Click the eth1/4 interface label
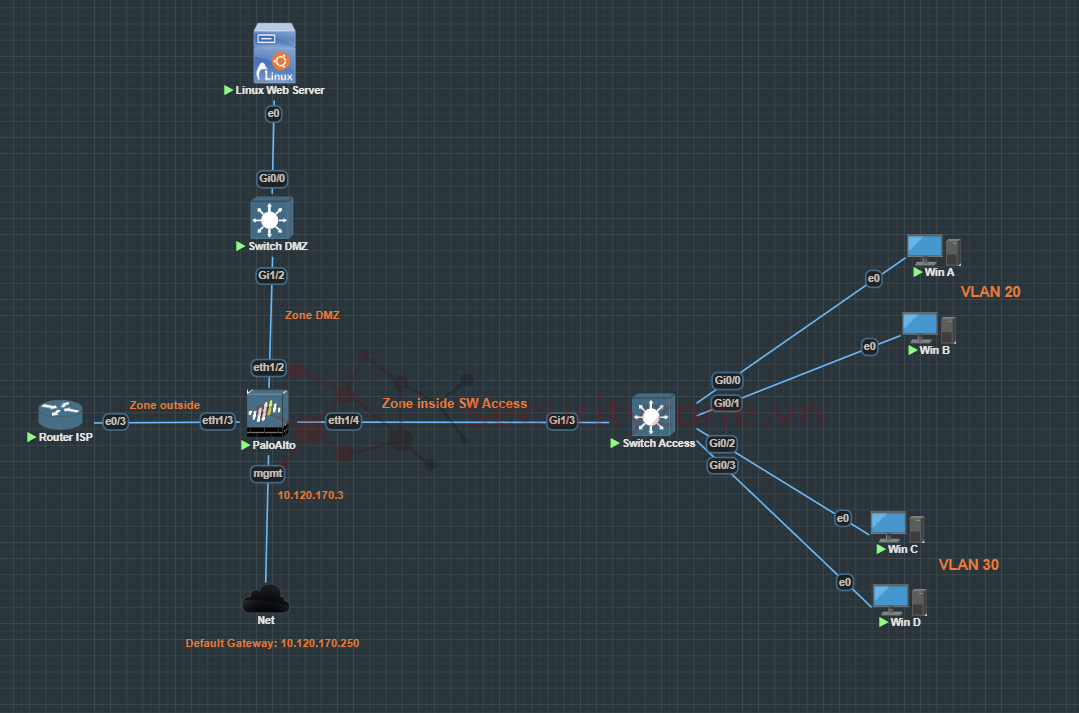Image resolution: width=1079 pixels, height=713 pixels. pos(344,421)
